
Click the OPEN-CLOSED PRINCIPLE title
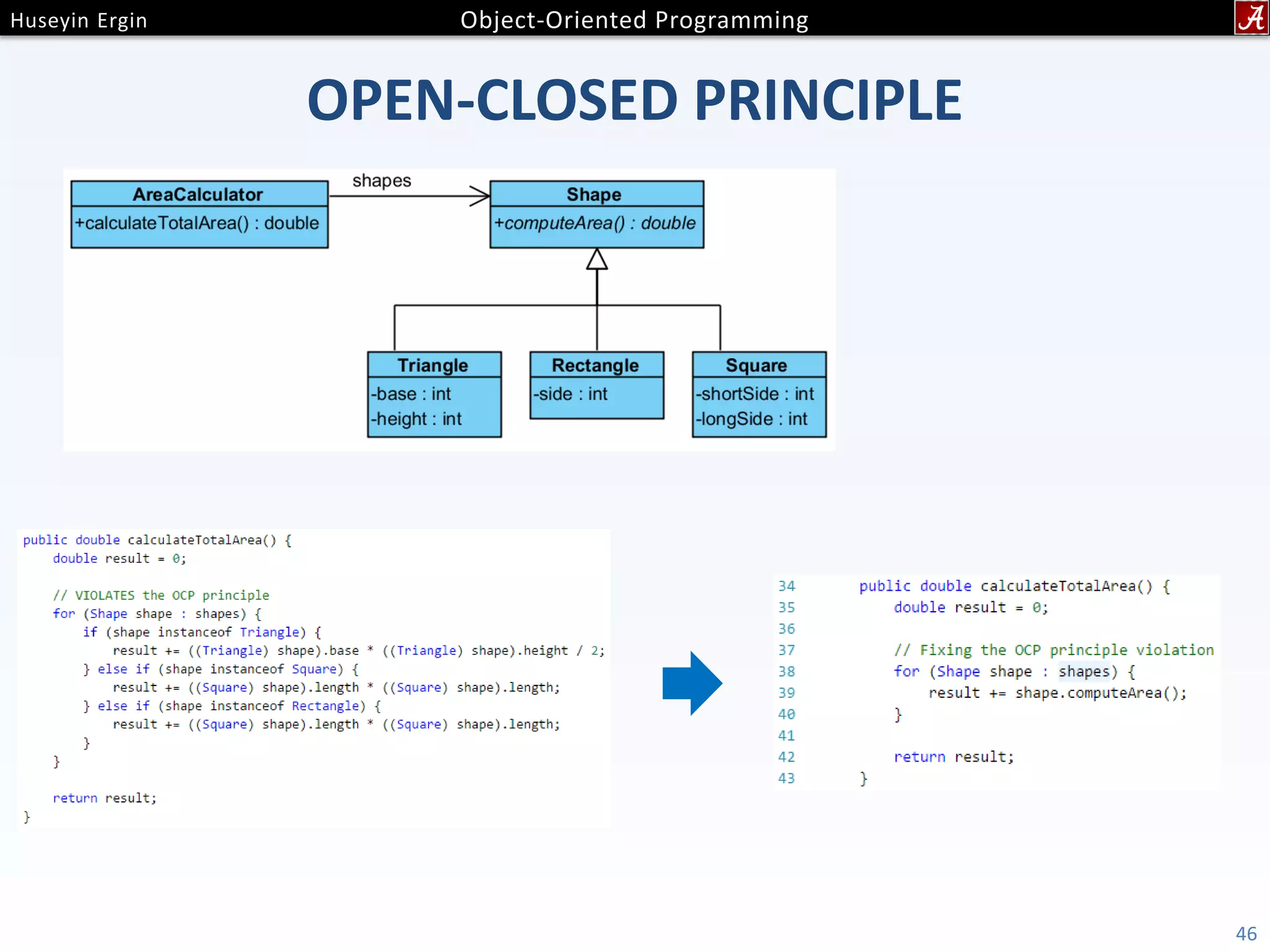[634, 100]
